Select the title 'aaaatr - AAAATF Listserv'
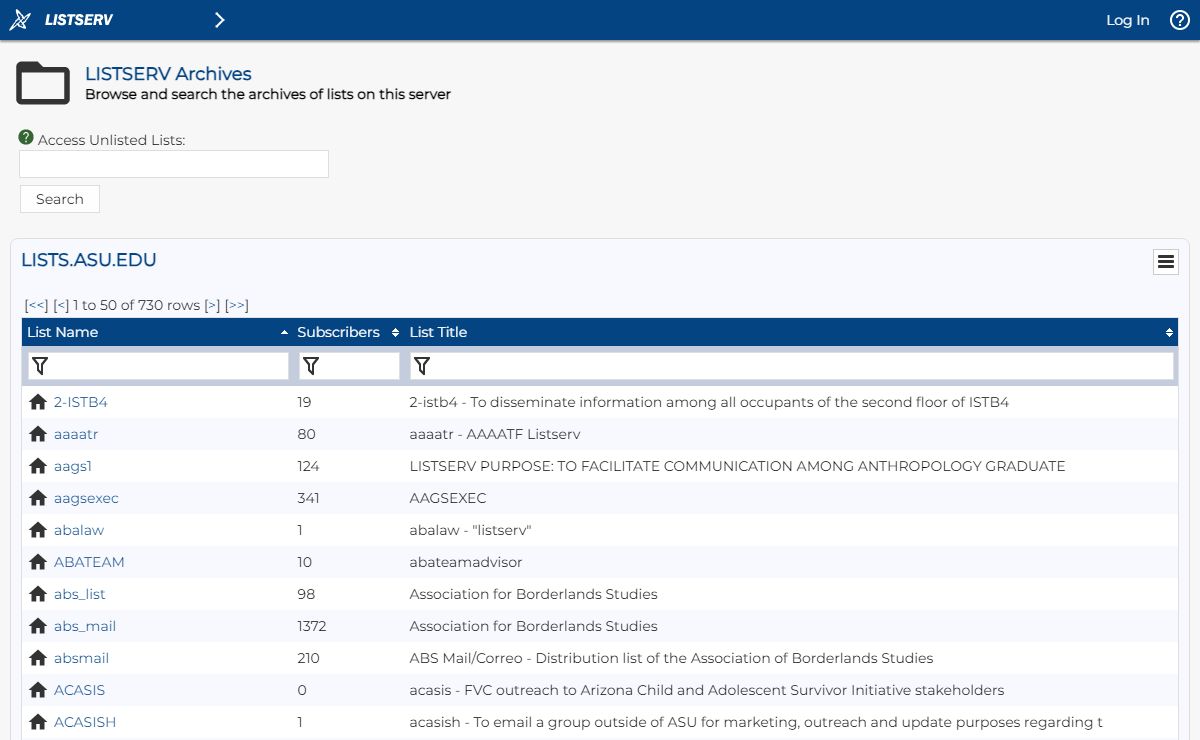The width and height of the screenshot is (1200, 740). pos(495,434)
